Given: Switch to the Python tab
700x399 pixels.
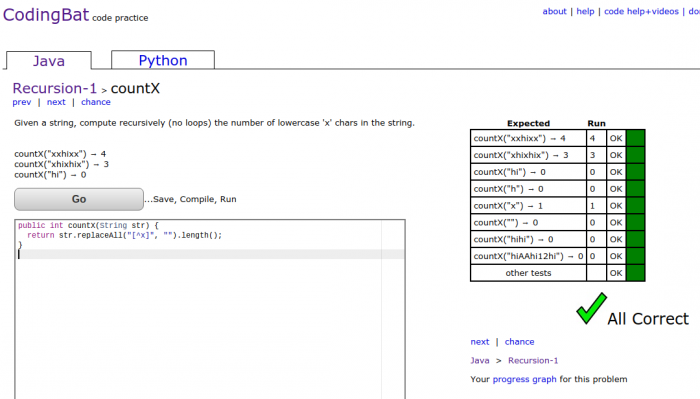Looking at the screenshot, I should (163, 60).
